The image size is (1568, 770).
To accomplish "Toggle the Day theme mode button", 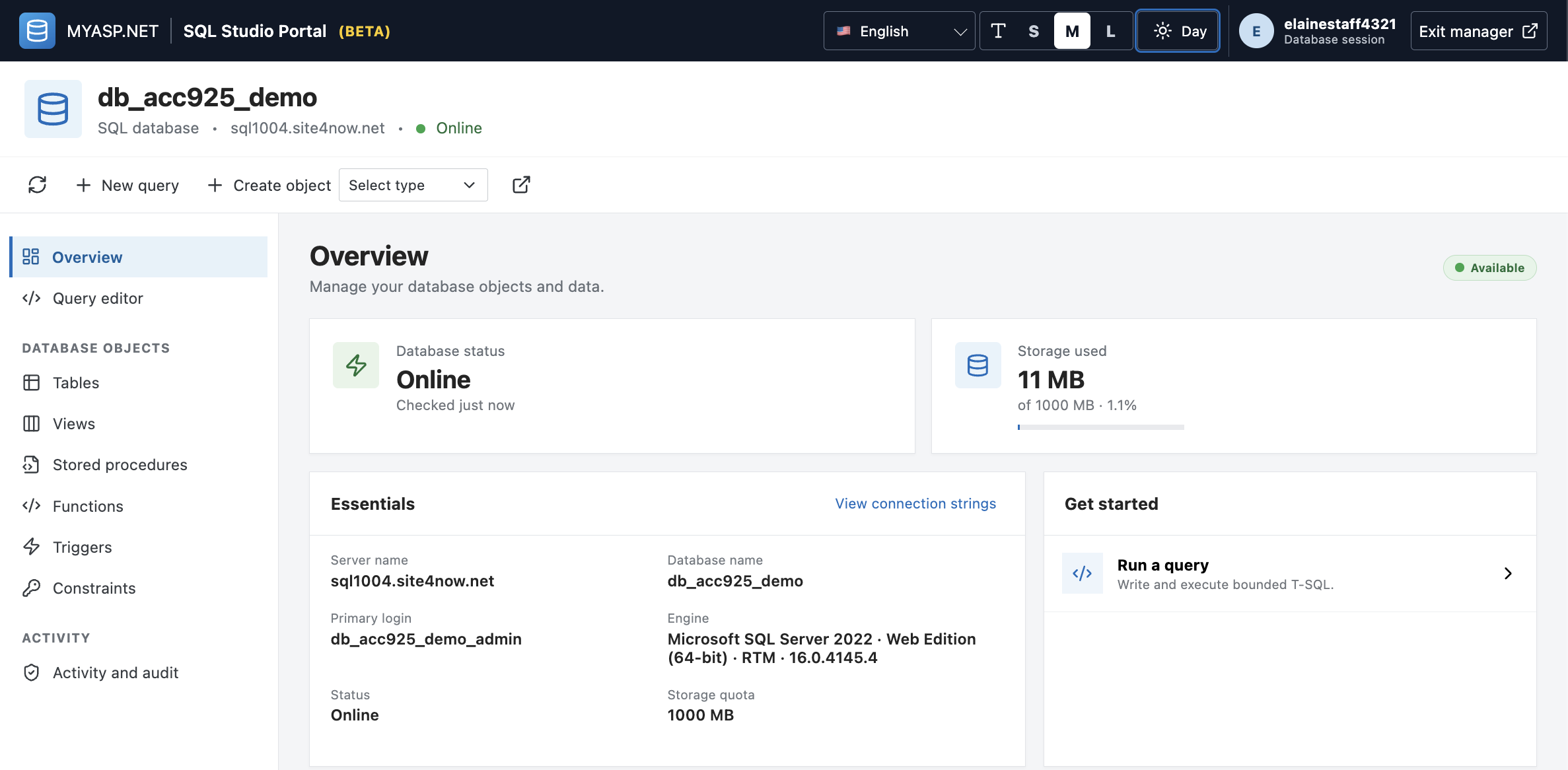I will 1178,31.
